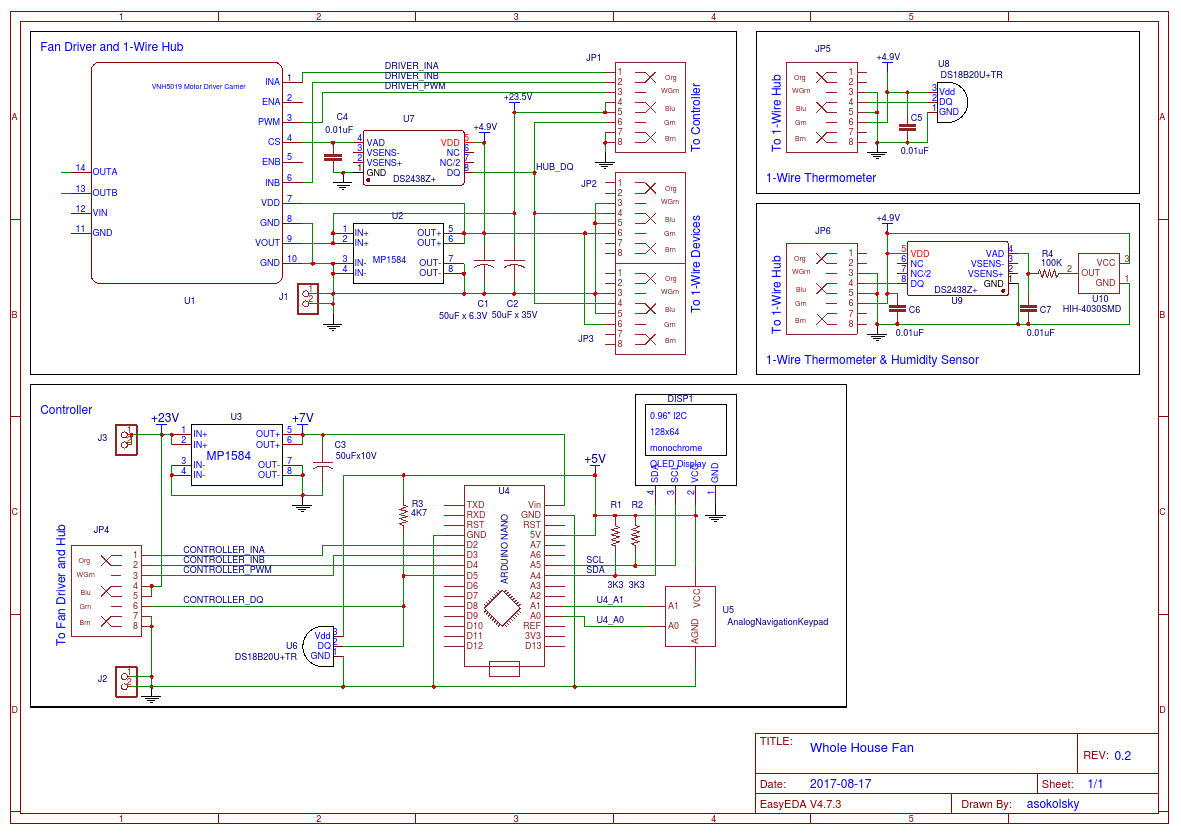The image size is (1181, 834).
Task: Select capacitor C1 50uF x 6.3V symbol
Action: (483, 266)
